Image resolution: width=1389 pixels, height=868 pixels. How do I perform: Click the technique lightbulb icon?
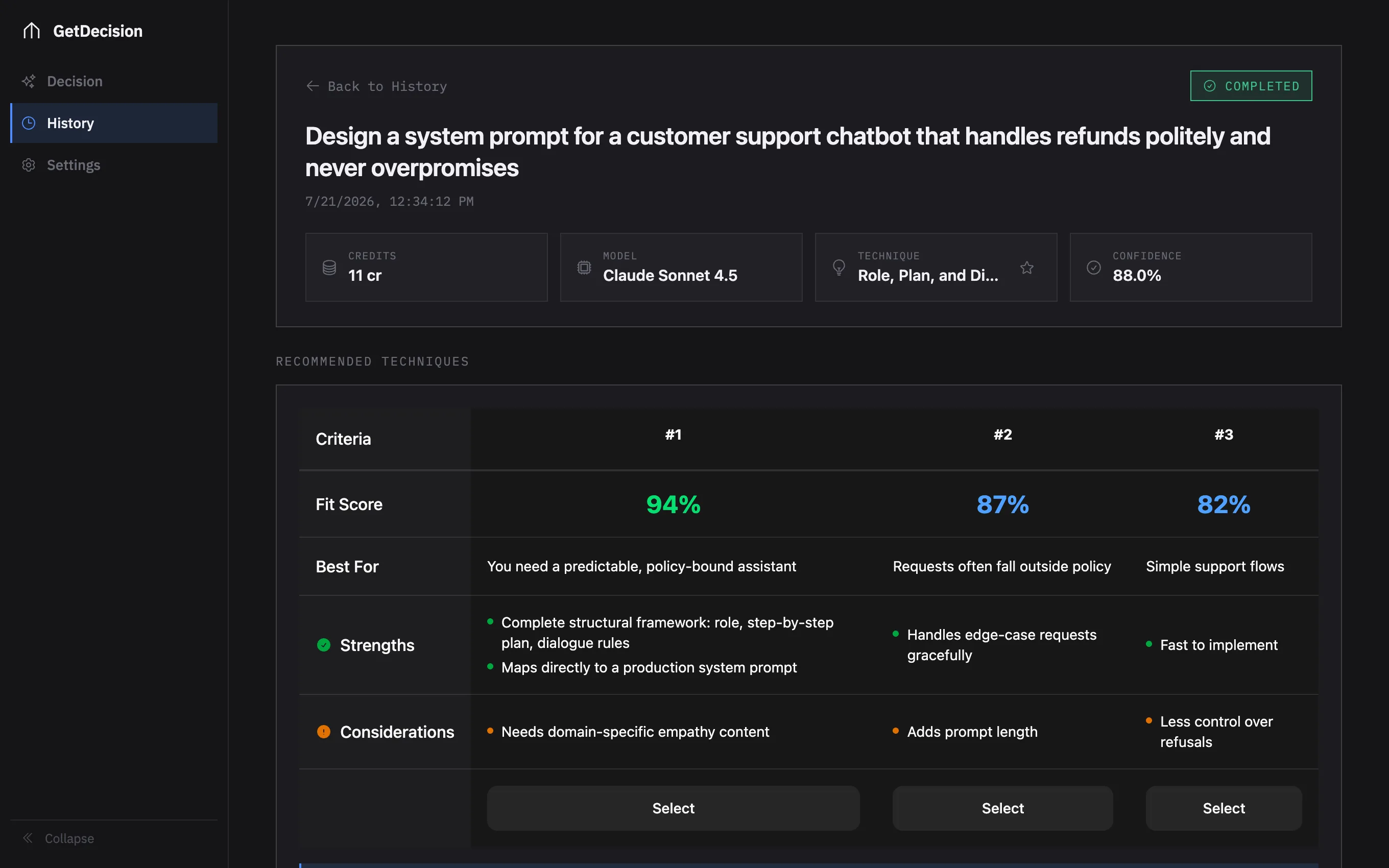click(839, 268)
